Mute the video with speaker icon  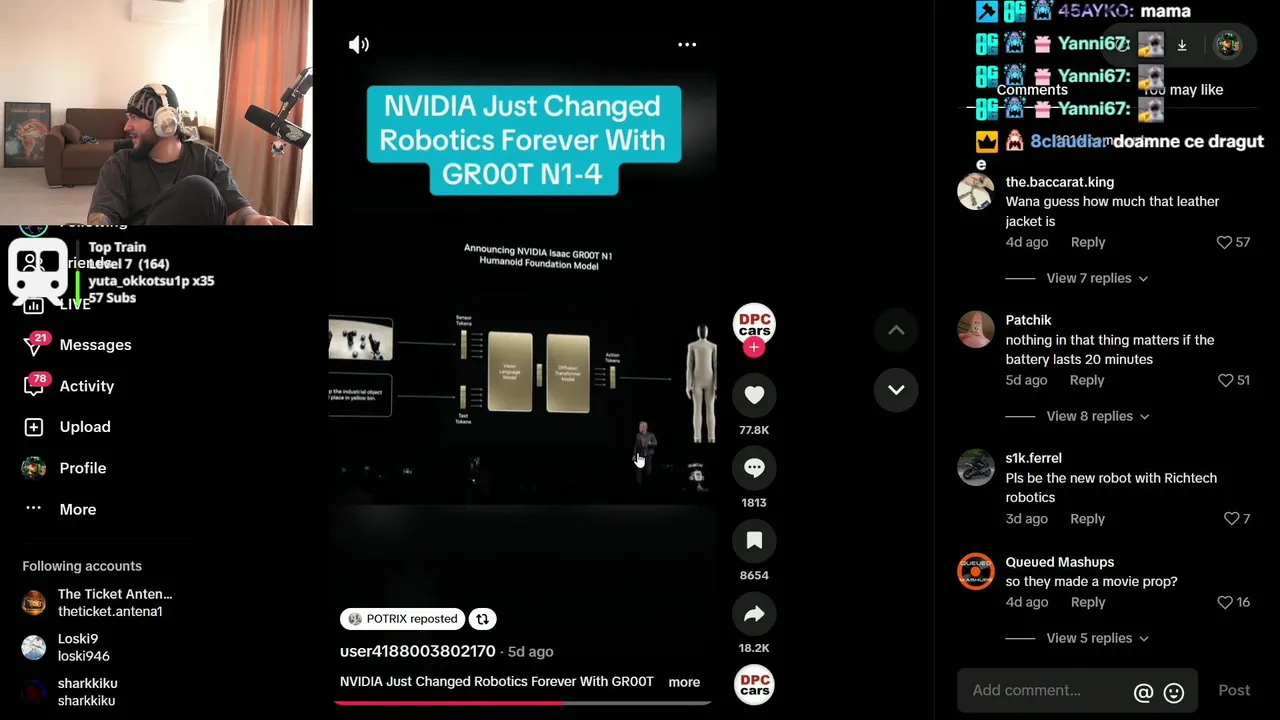click(x=359, y=44)
